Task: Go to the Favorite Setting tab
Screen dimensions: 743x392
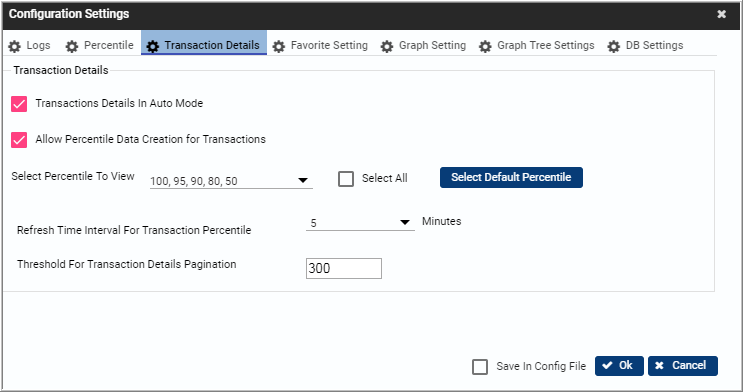Action: [320, 46]
